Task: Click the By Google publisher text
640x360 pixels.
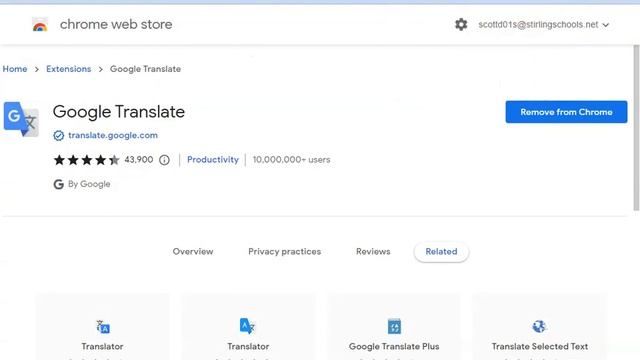Action: point(89,184)
